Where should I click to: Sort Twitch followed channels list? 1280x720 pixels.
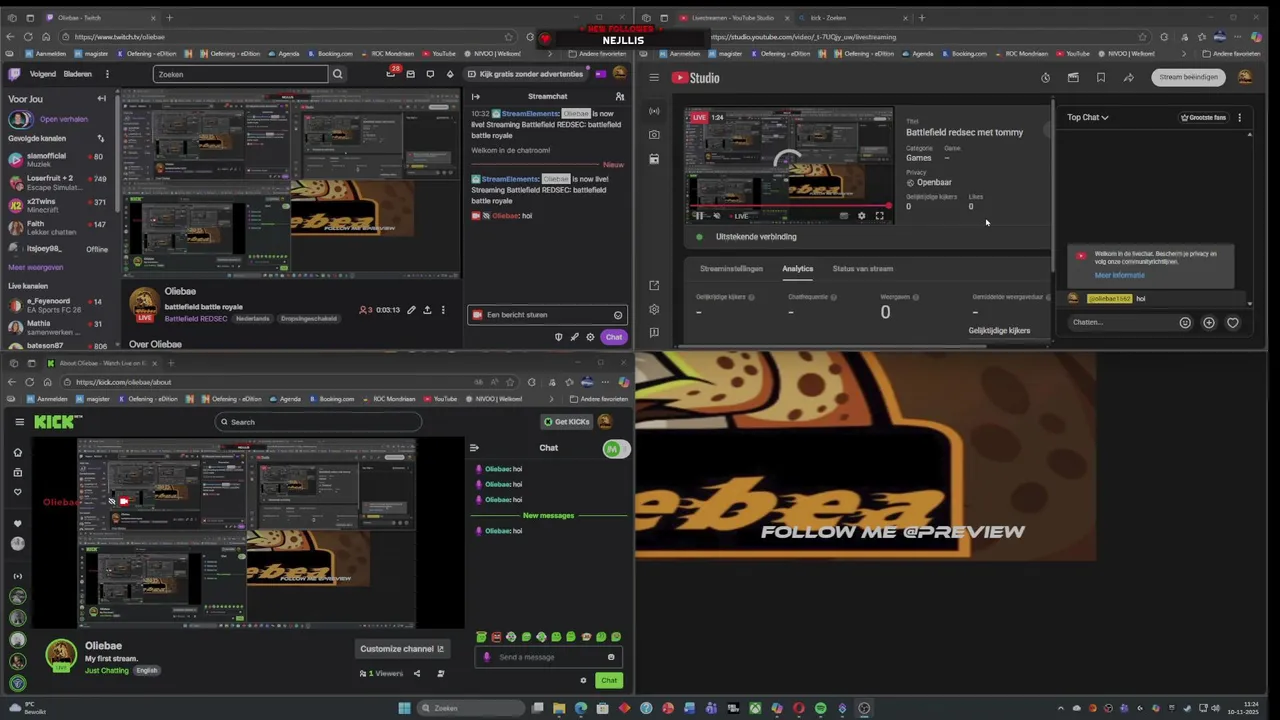pos(100,138)
